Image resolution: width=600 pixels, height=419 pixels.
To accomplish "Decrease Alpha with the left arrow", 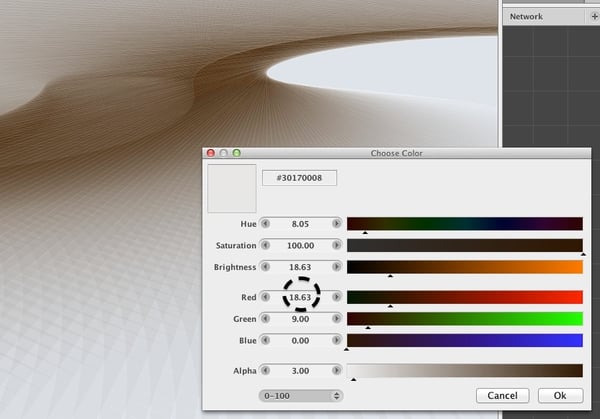I will click(265, 370).
